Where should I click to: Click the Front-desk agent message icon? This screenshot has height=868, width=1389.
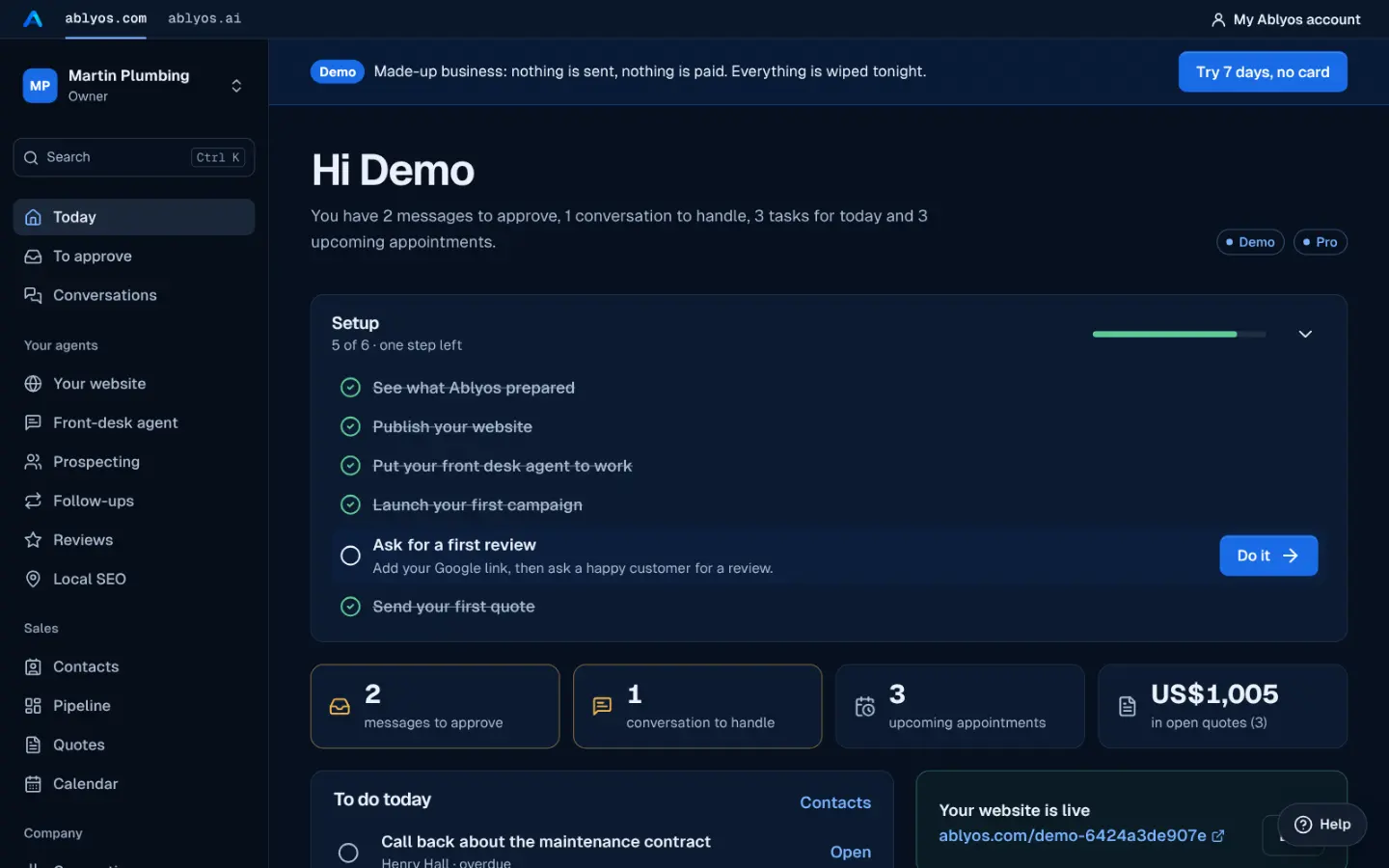(x=33, y=422)
